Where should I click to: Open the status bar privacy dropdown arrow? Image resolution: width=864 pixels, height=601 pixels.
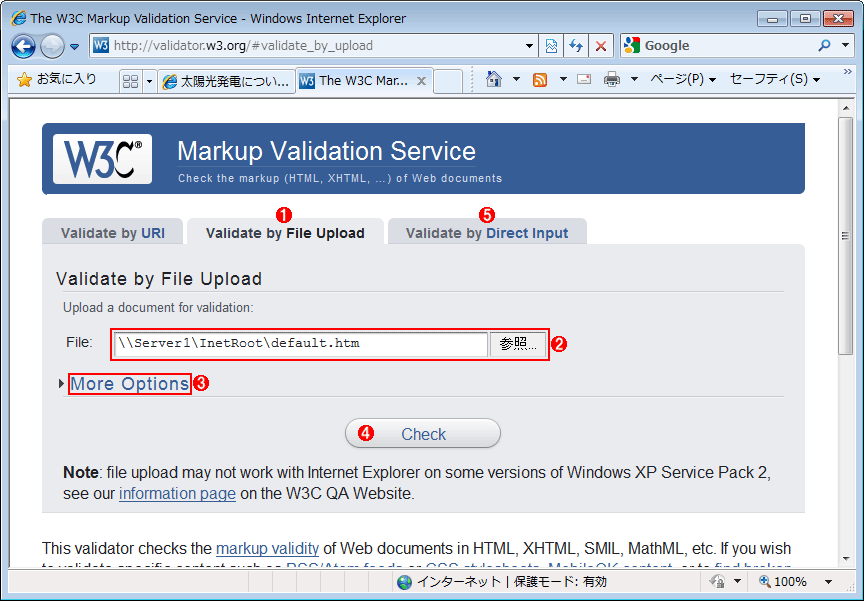pyautogui.click(x=737, y=582)
